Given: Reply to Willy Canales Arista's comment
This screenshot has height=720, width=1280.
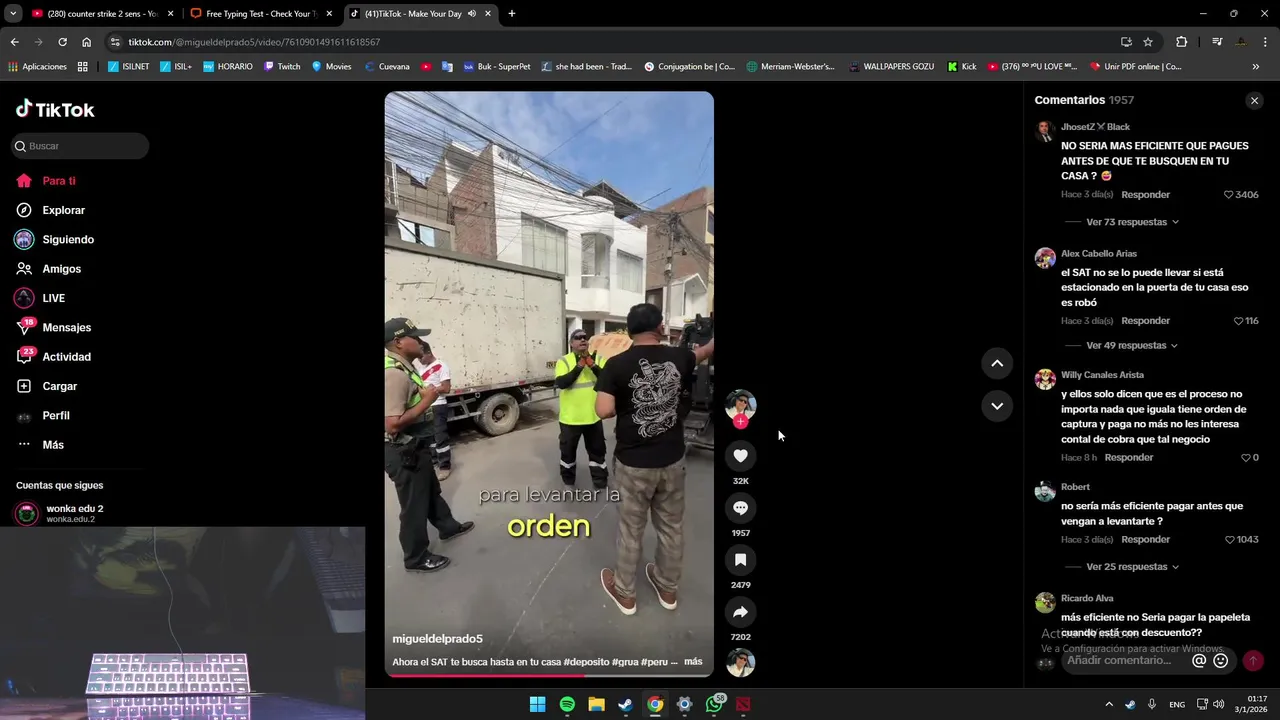Looking at the screenshot, I should tap(1129, 458).
